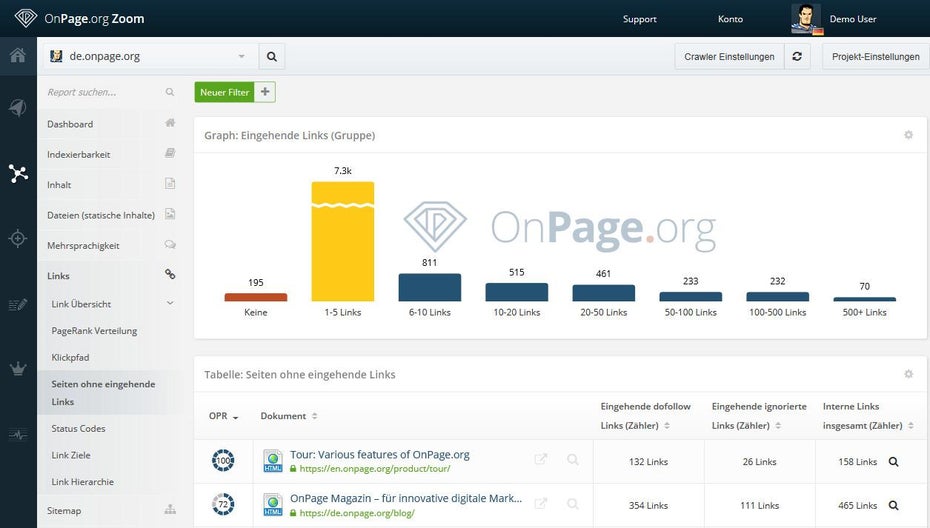
Task: Click magnifier icon in Tour document row
Action: click(572, 459)
